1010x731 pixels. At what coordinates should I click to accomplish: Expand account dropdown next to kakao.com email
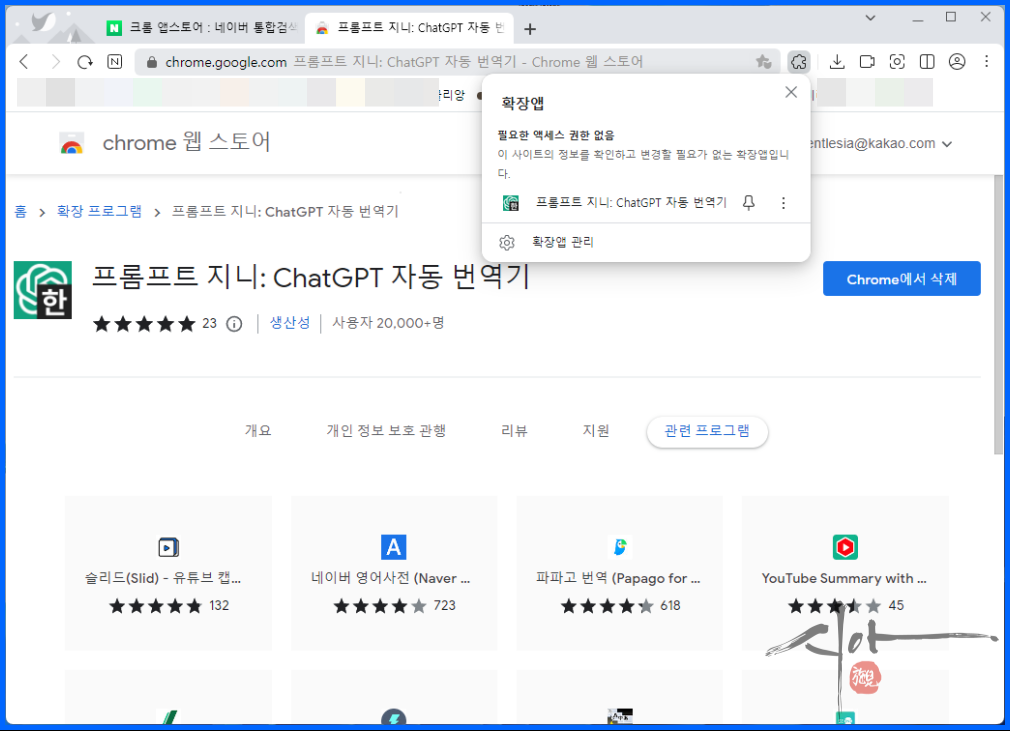pos(947,144)
